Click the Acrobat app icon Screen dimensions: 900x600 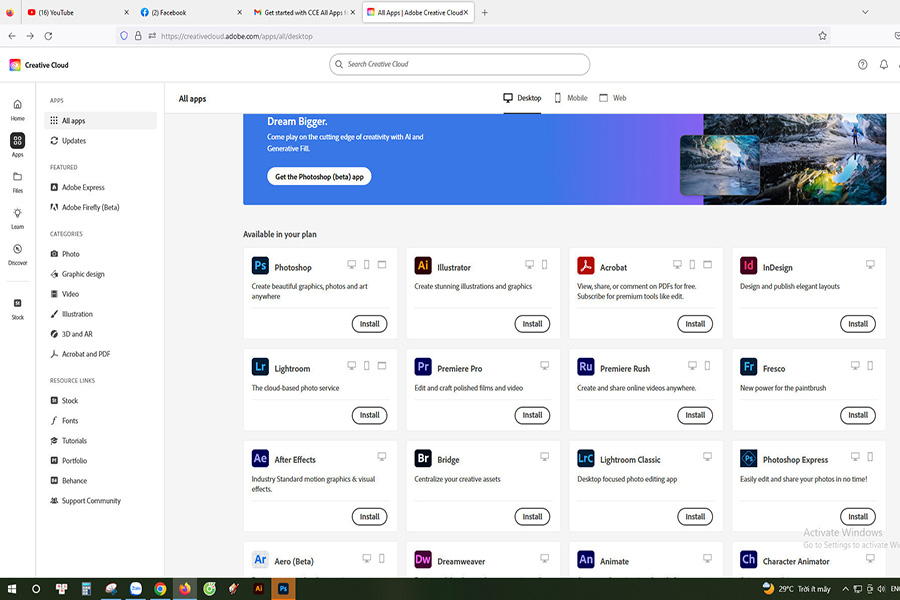[x=586, y=266]
